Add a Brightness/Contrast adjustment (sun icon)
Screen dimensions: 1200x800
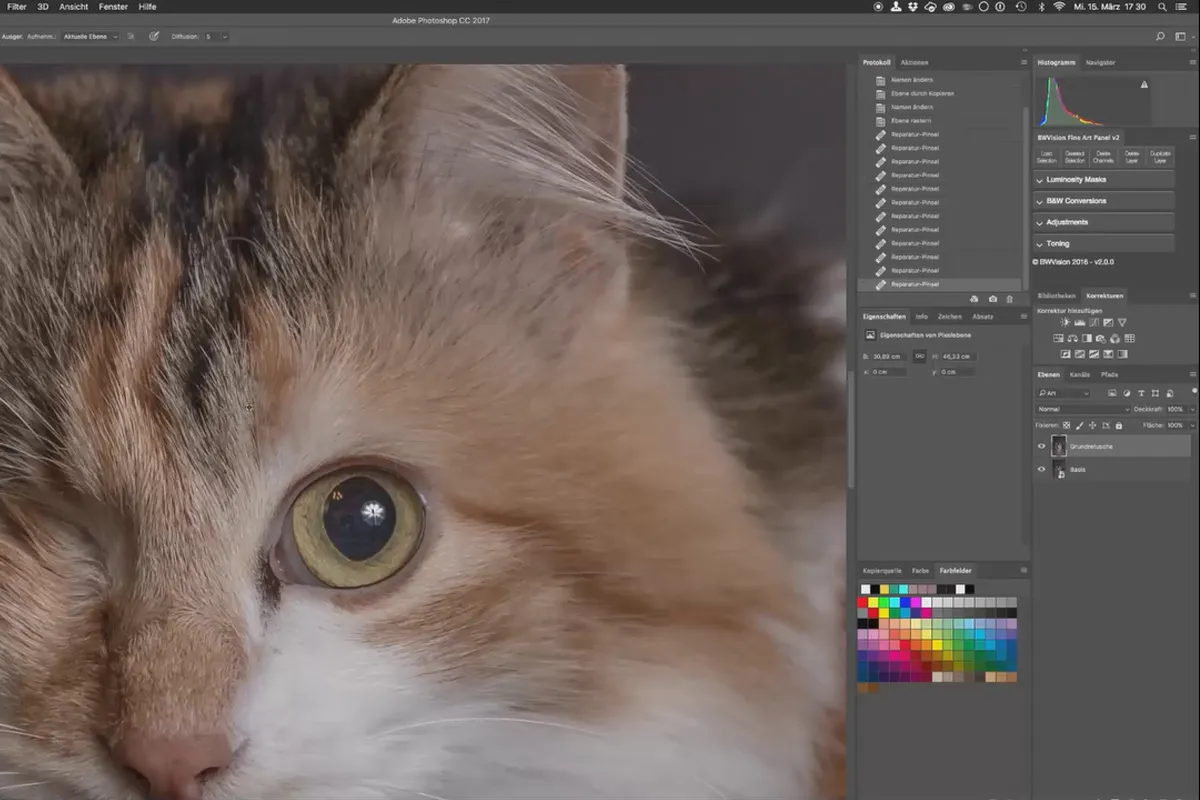pos(1065,322)
